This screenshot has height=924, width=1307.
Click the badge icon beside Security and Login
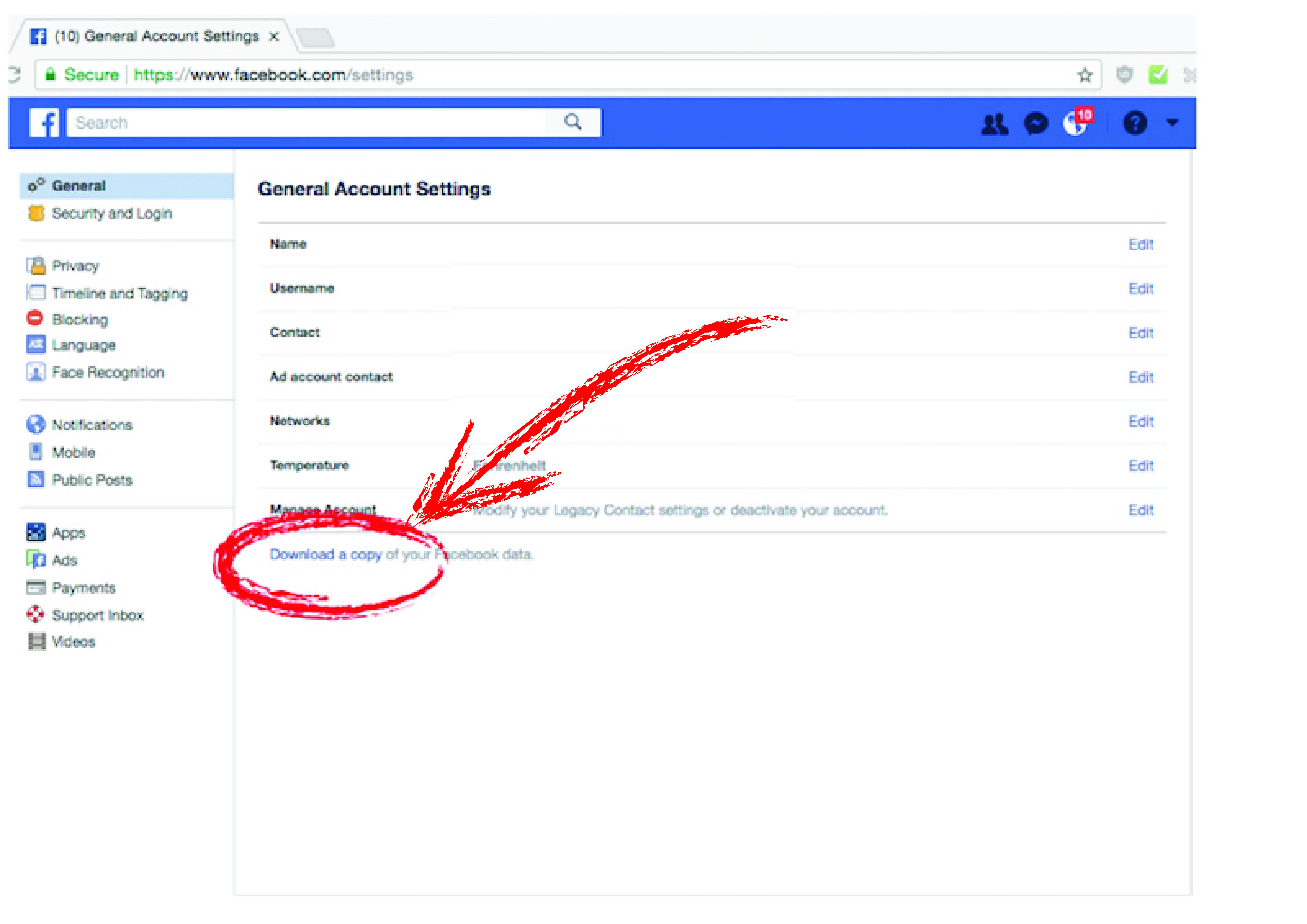coord(36,213)
